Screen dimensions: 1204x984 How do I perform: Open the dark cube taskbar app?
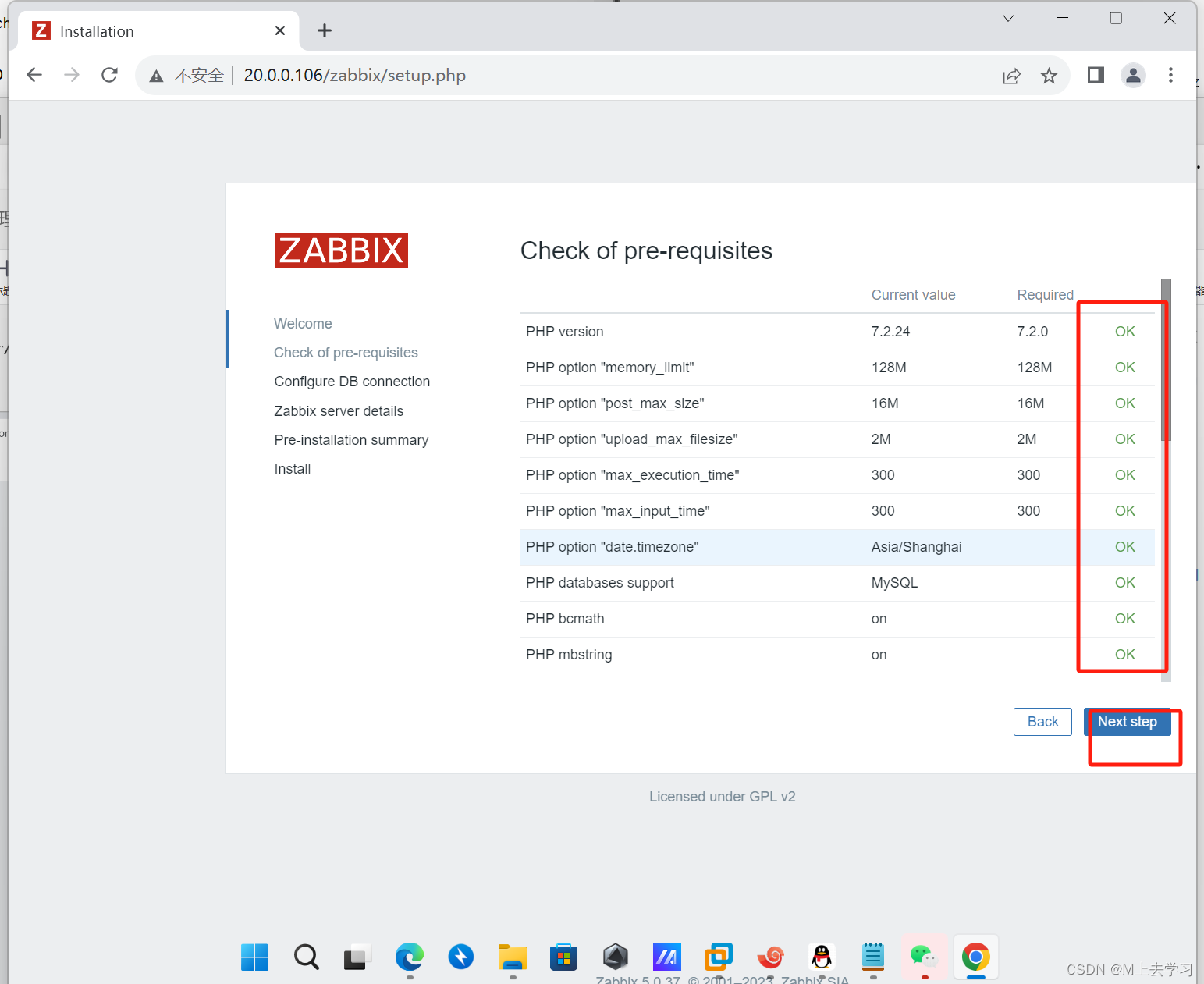616,957
